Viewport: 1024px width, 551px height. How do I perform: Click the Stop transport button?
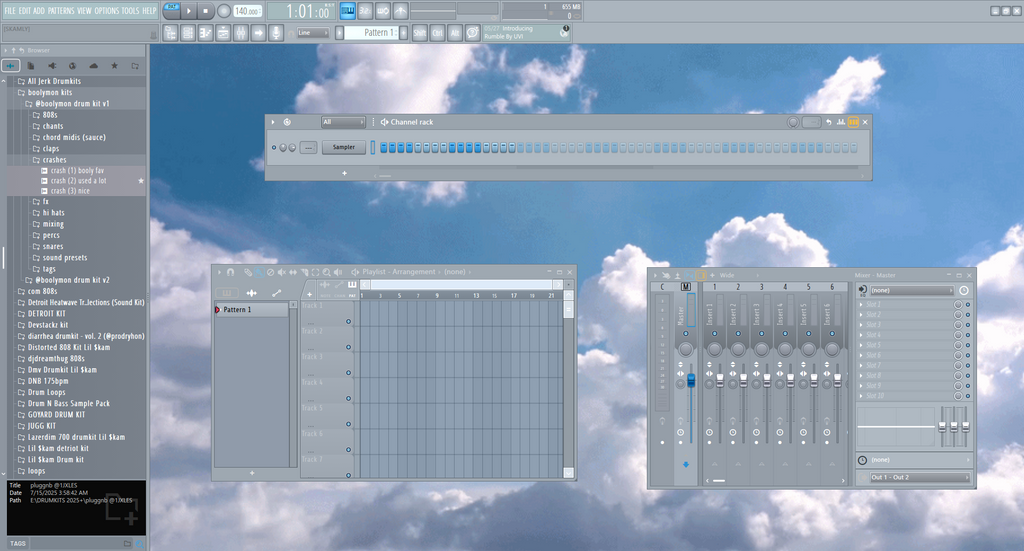206,11
